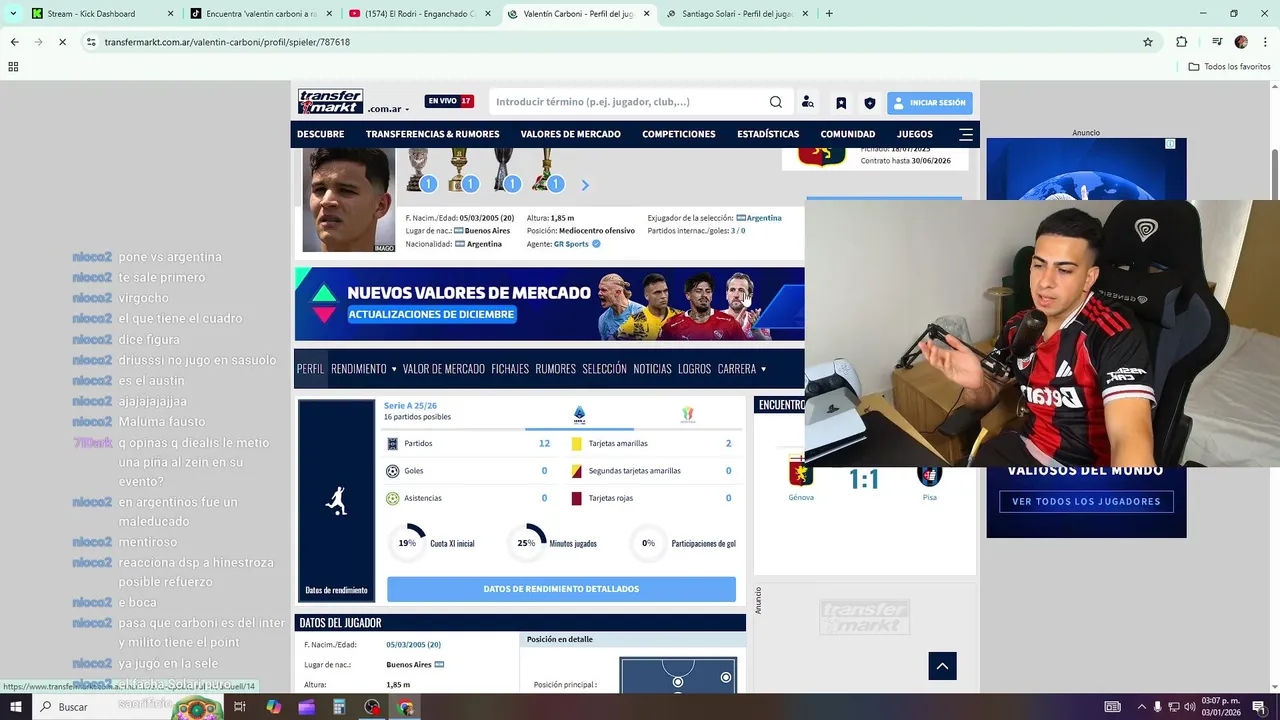Open Task View on the taskbar
This screenshot has height=720, width=1280.
[239, 707]
